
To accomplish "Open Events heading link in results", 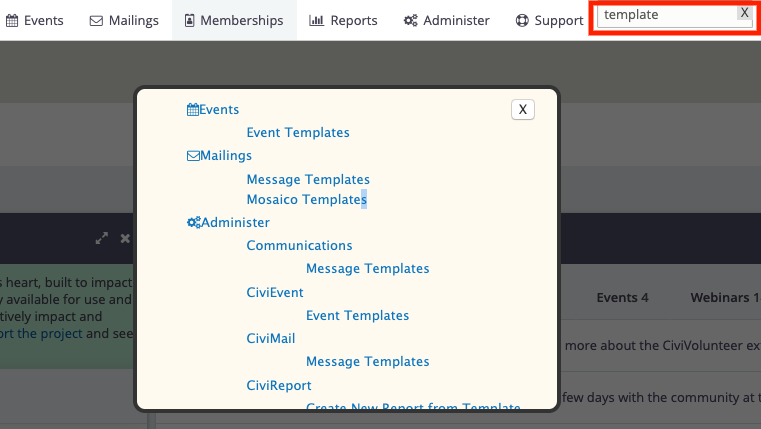I will coord(219,110).
